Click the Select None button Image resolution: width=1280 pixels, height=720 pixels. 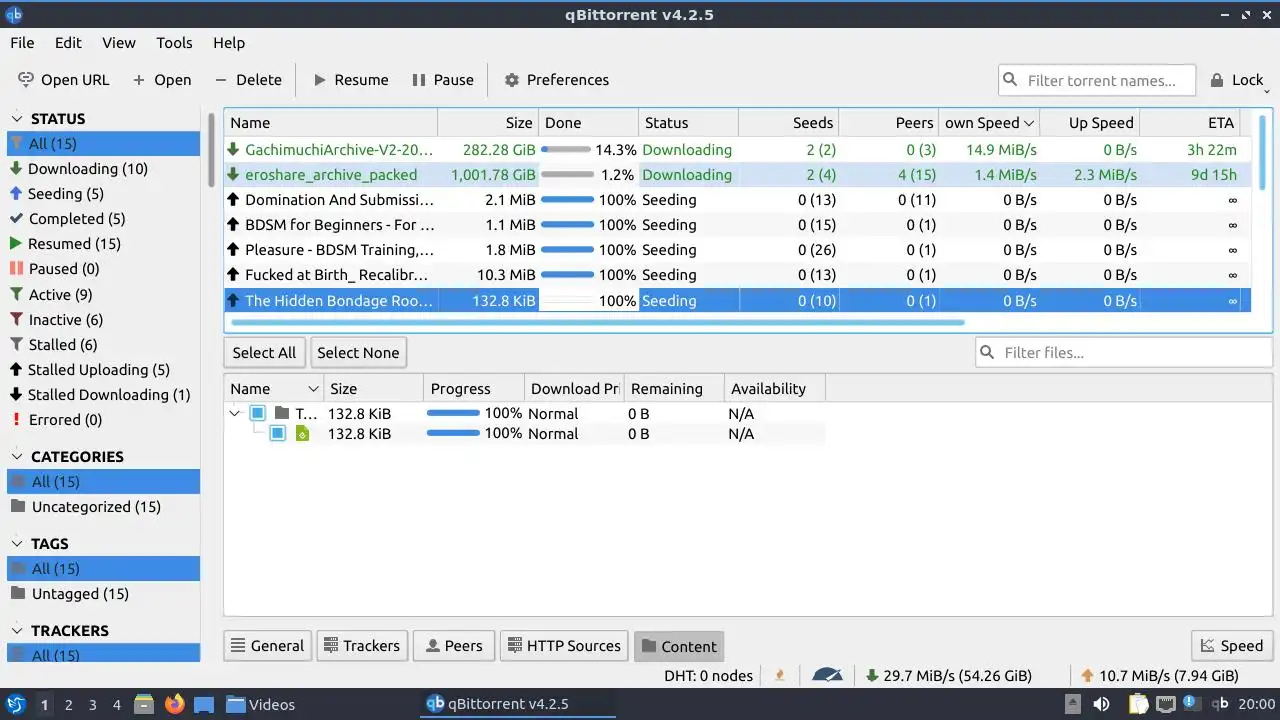(x=358, y=352)
